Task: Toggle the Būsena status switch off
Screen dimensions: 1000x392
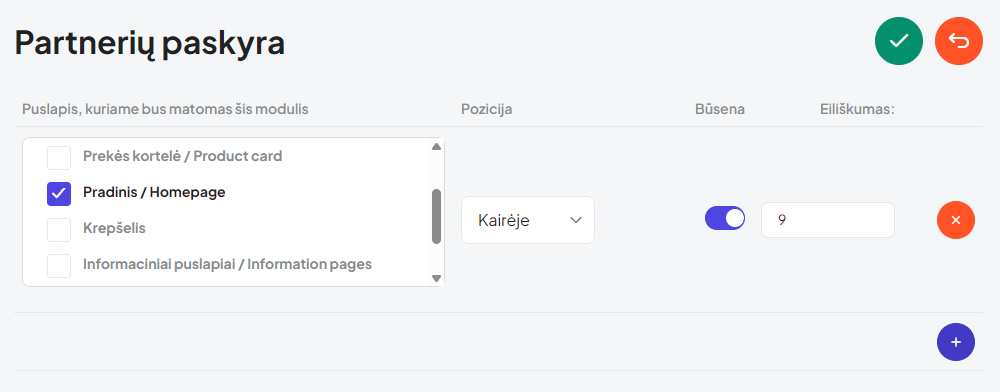Action: [x=724, y=218]
